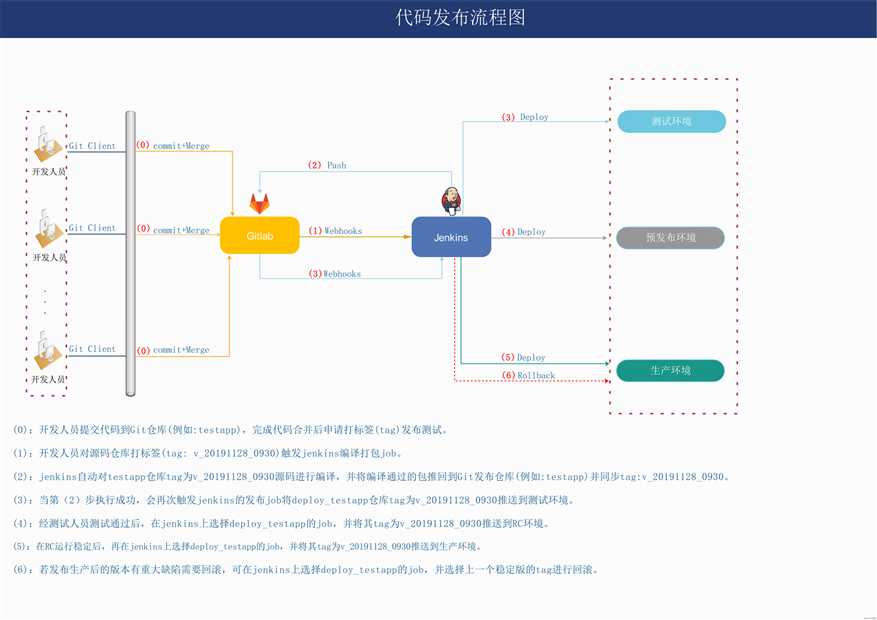
Task: Select the middle developer workstation icon
Action: coord(49,229)
